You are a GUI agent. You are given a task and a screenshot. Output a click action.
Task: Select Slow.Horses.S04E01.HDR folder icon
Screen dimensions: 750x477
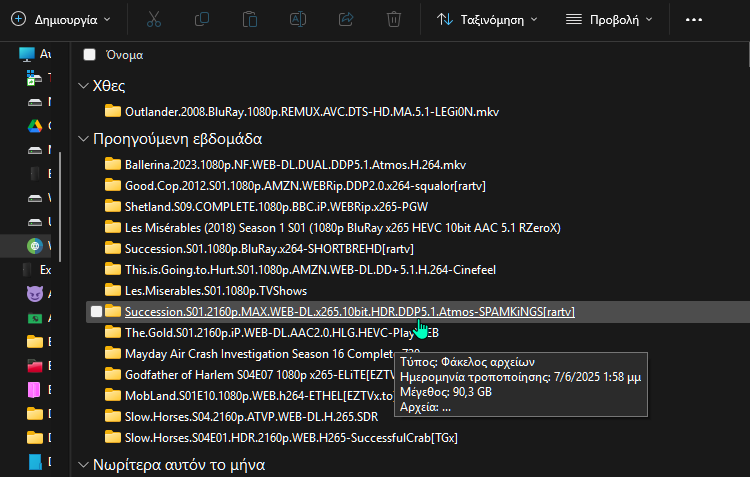[113, 437]
